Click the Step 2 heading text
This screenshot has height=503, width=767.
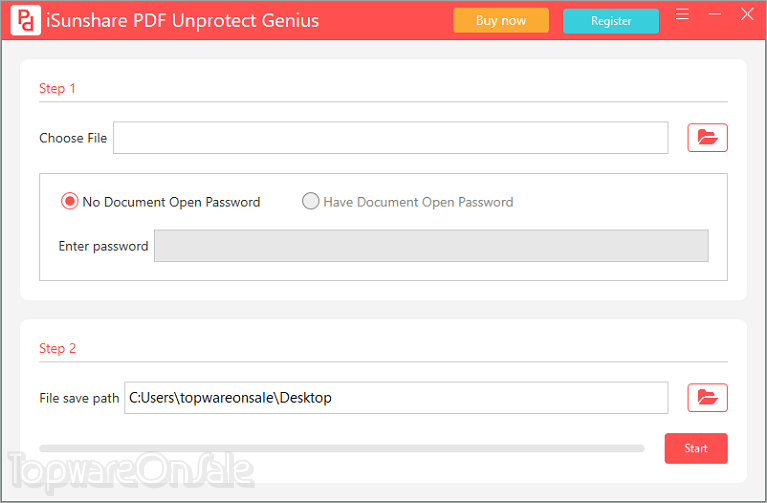coord(57,348)
